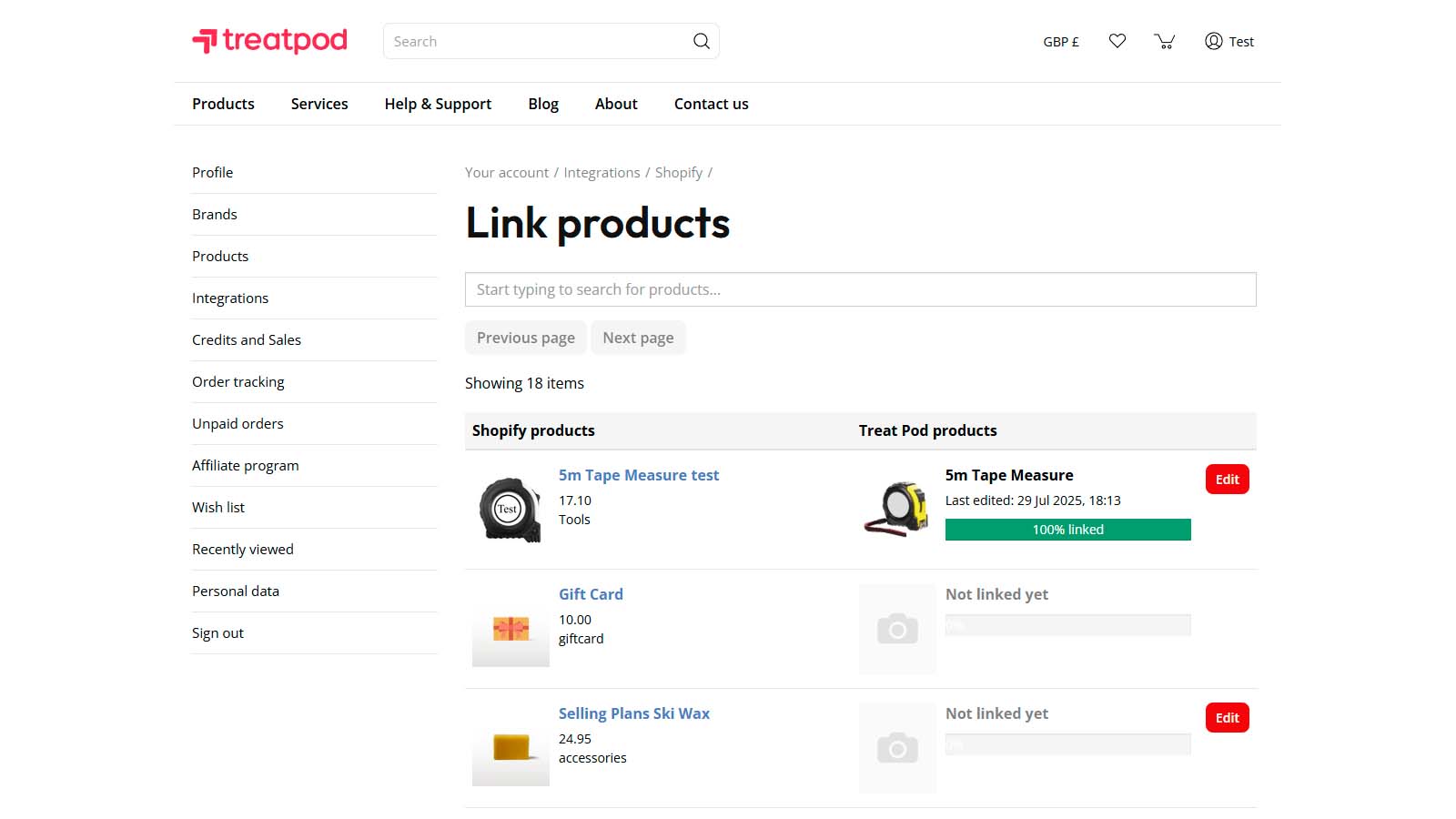Open the Gift Card product link
This screenshot has width=1456, height=819.
pos(591,594)
